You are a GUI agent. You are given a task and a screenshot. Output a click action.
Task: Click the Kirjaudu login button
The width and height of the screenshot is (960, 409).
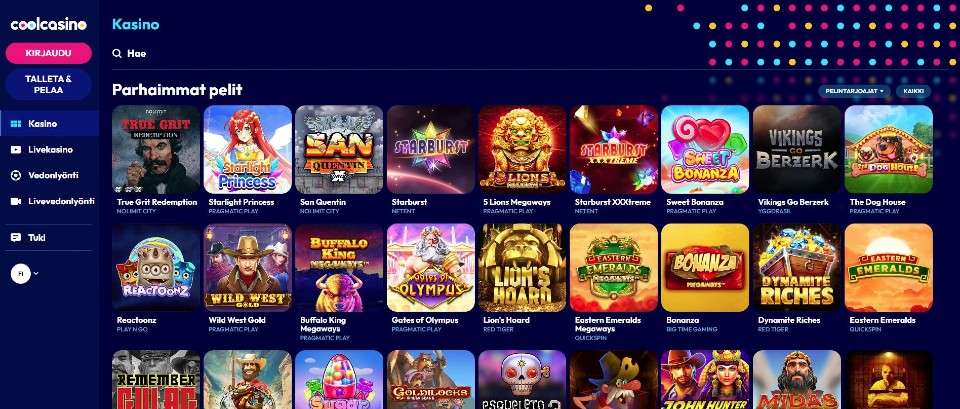tap(49, 53)
